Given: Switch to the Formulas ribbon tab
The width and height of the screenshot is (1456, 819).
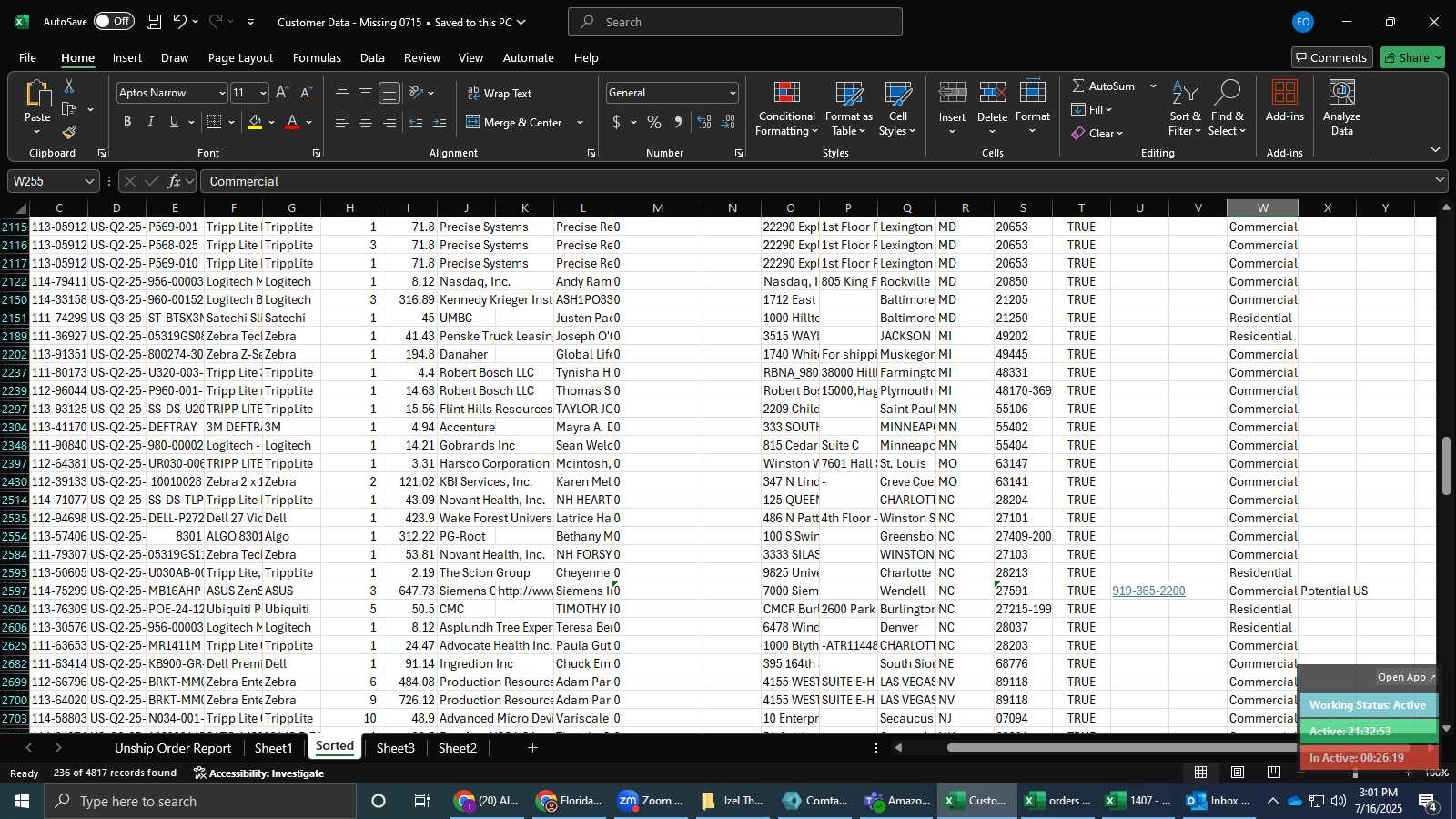Looking at the screenshot, I should point(317,57).
